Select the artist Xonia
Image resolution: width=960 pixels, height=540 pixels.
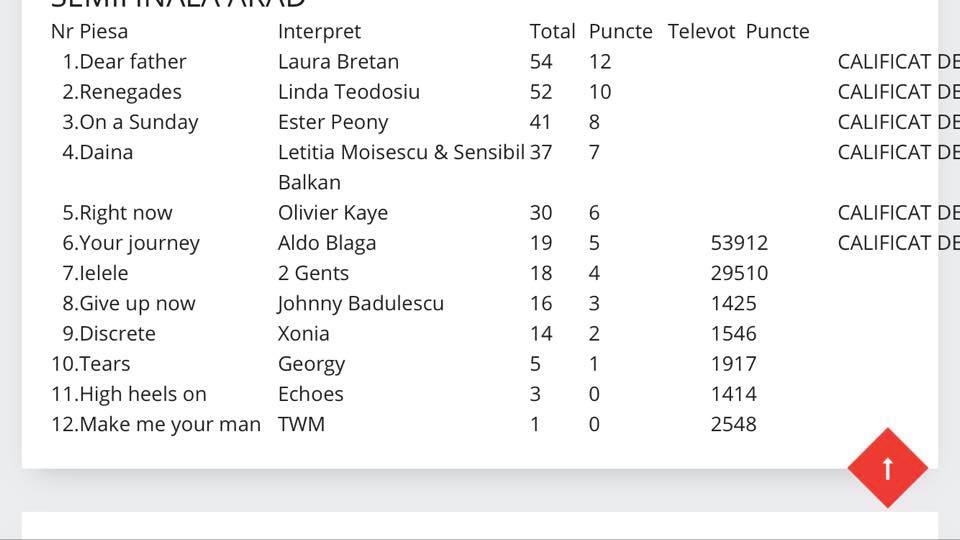303,333
